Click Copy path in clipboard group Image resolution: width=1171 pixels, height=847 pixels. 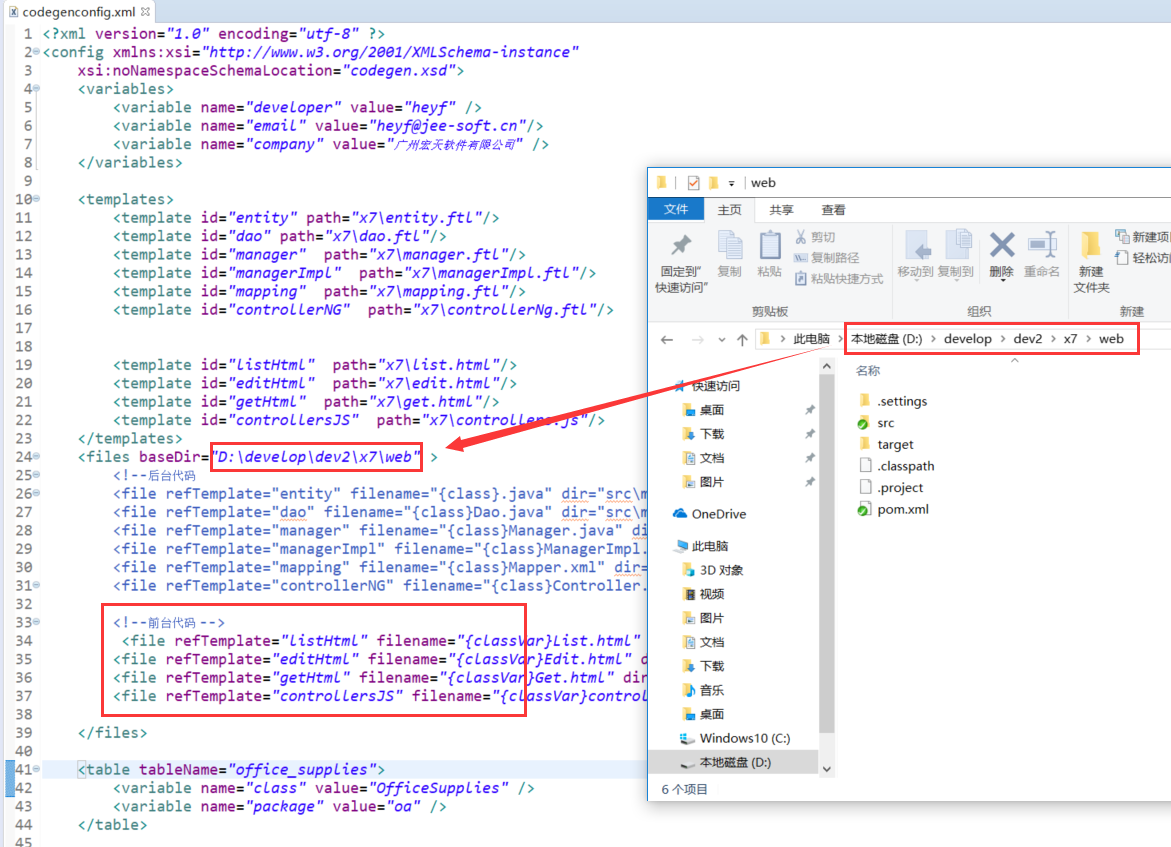coord(826,258)
